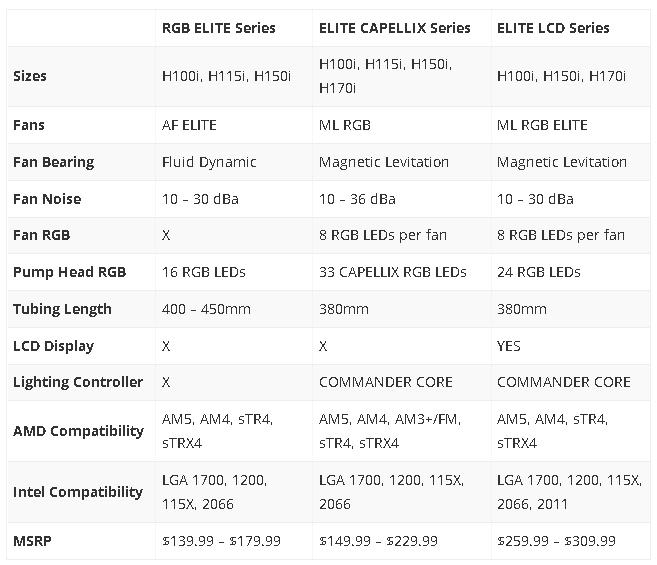The height and width of the screenshot is (565, 657).
Task: Click the AMD Compatibility row label
Action: pyautogui.click(x=78, y=431)
